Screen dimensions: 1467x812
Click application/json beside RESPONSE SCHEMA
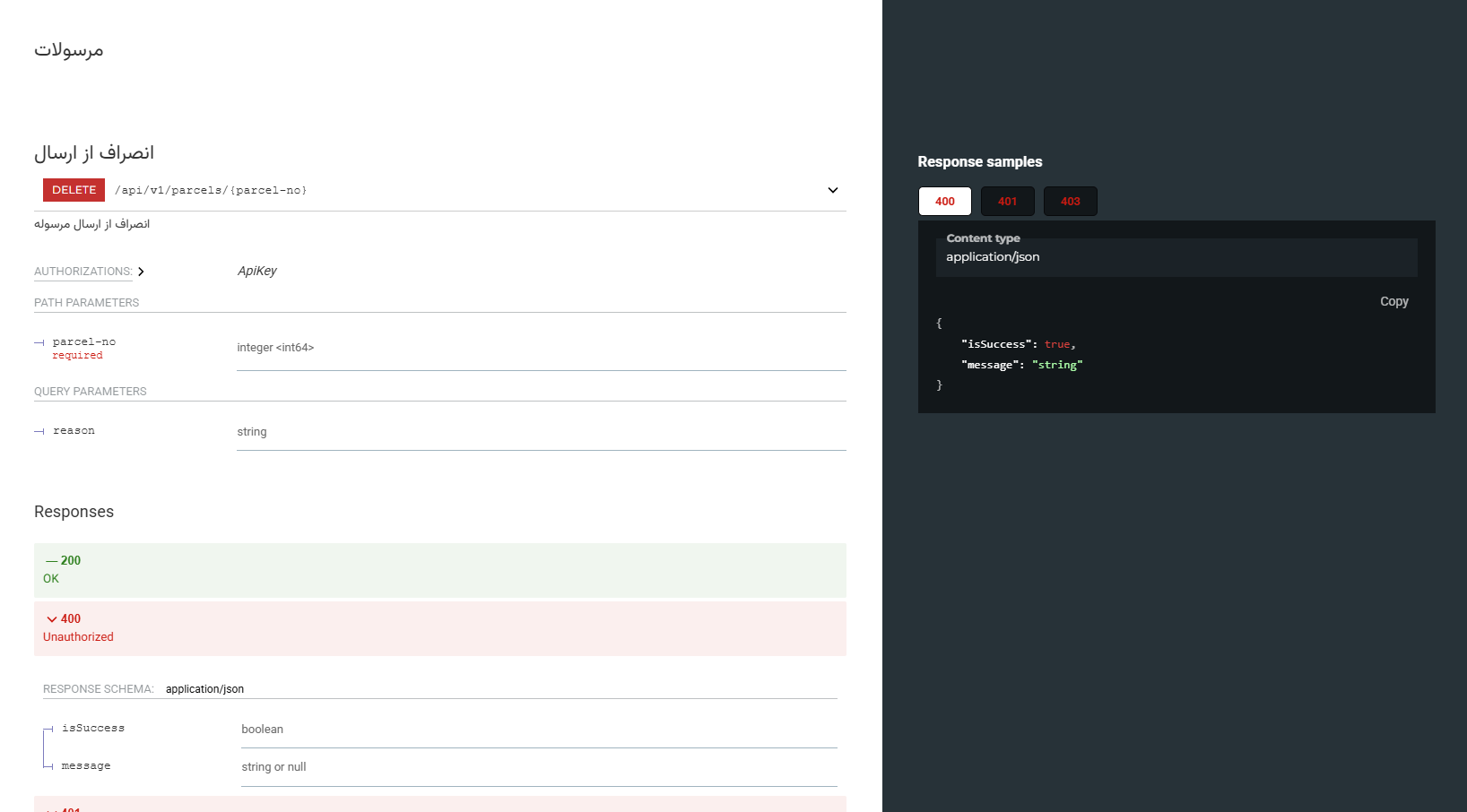[x=204, y=689]
